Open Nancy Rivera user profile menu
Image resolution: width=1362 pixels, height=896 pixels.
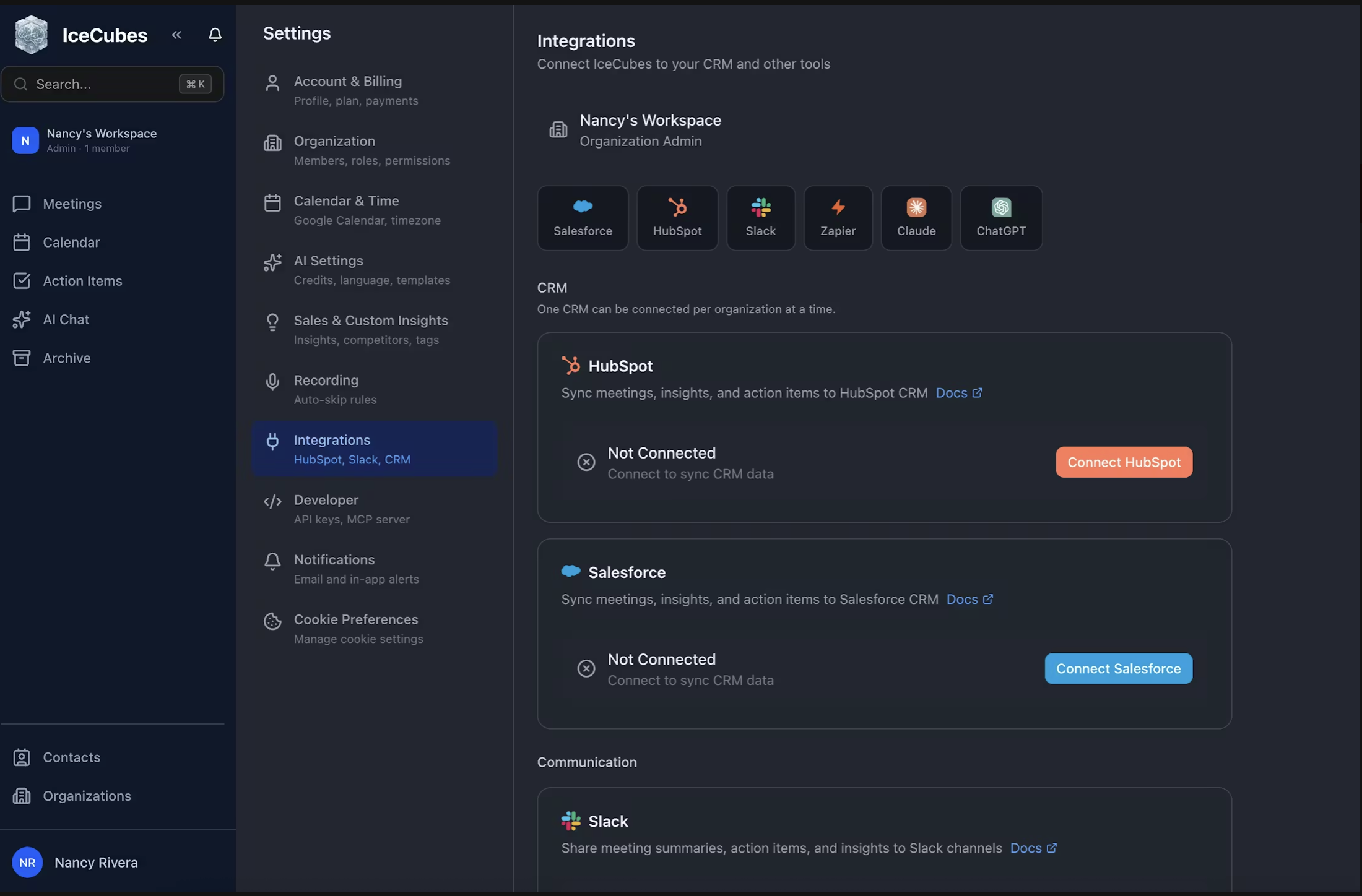click(x=96, y=862)
